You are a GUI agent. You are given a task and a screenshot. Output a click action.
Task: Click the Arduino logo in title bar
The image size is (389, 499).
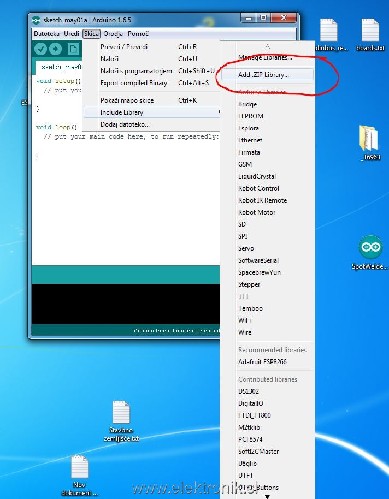[x=36, y=20]
